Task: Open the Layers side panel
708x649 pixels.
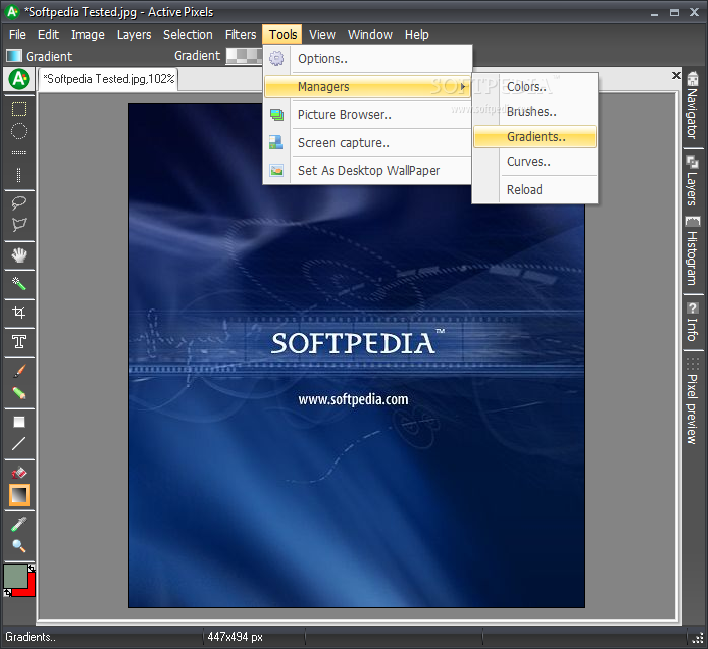Action: coord(692,181)
